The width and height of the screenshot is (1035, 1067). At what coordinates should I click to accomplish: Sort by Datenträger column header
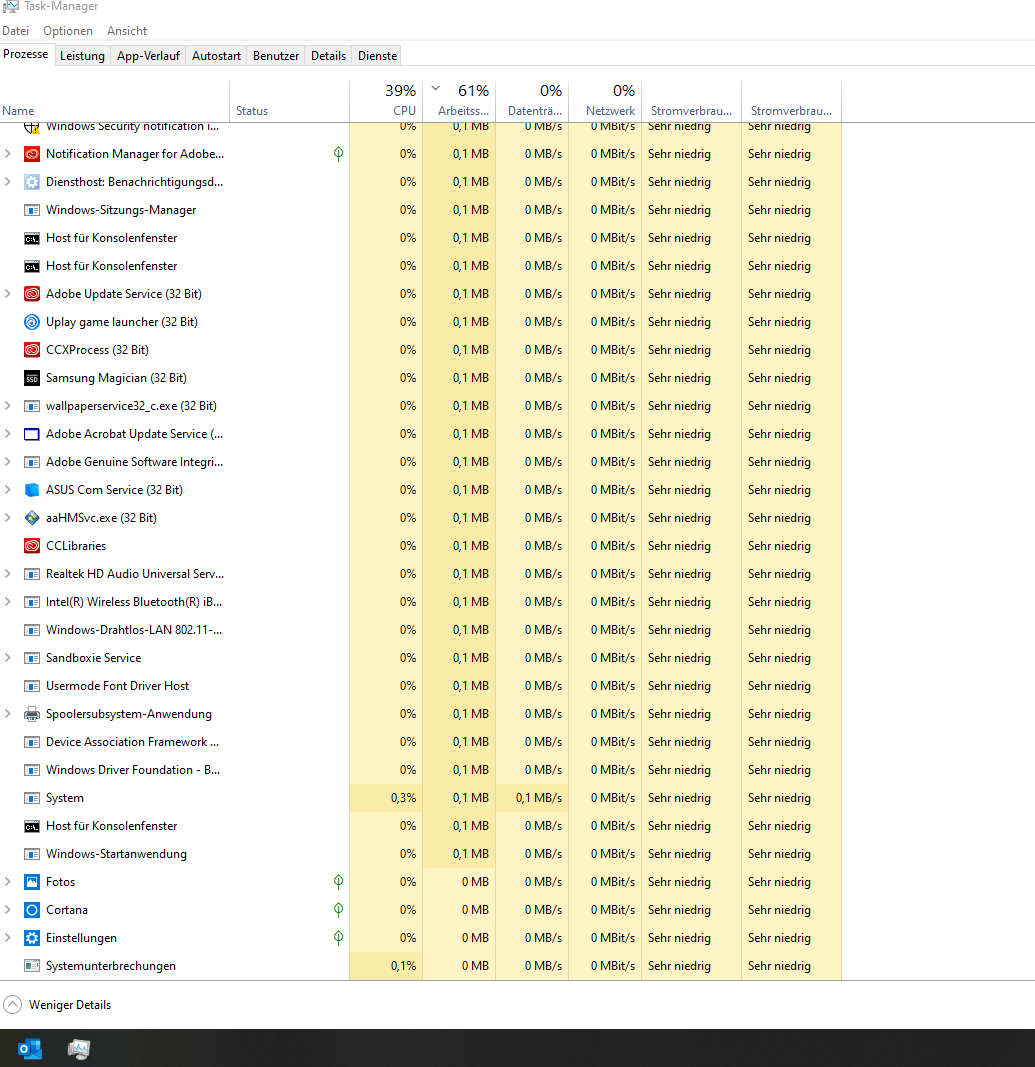click(x=532, y=101)
